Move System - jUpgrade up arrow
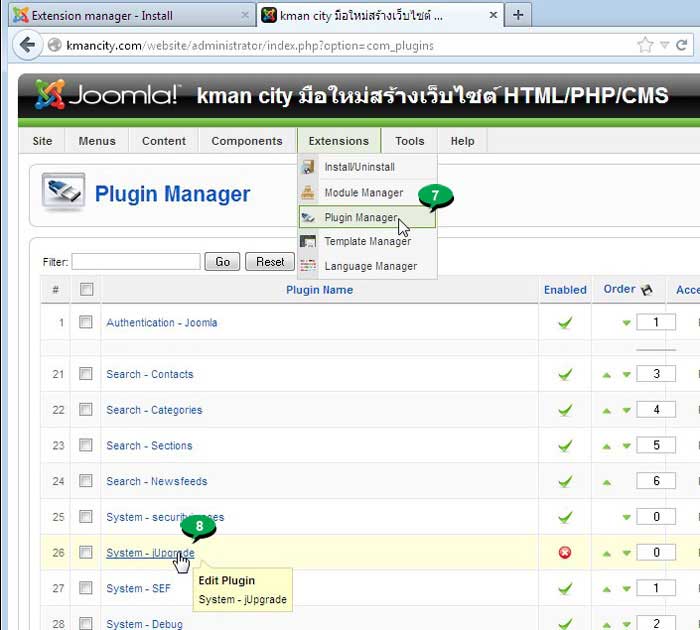Screen dimensions: 700x630 (x=606, y=554)
